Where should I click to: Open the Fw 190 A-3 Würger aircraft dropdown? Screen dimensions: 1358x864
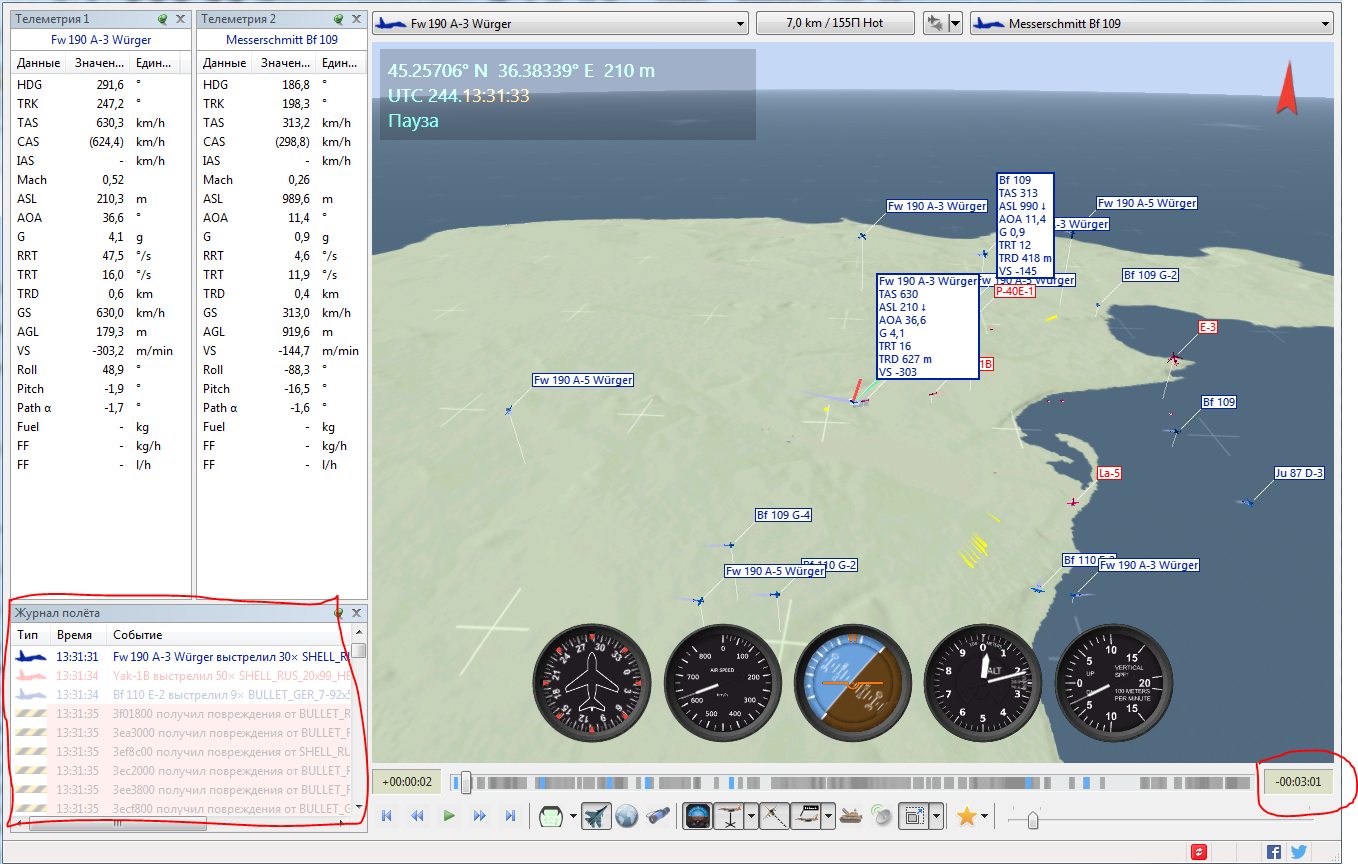pyautogui.click(x=560, y=23)
